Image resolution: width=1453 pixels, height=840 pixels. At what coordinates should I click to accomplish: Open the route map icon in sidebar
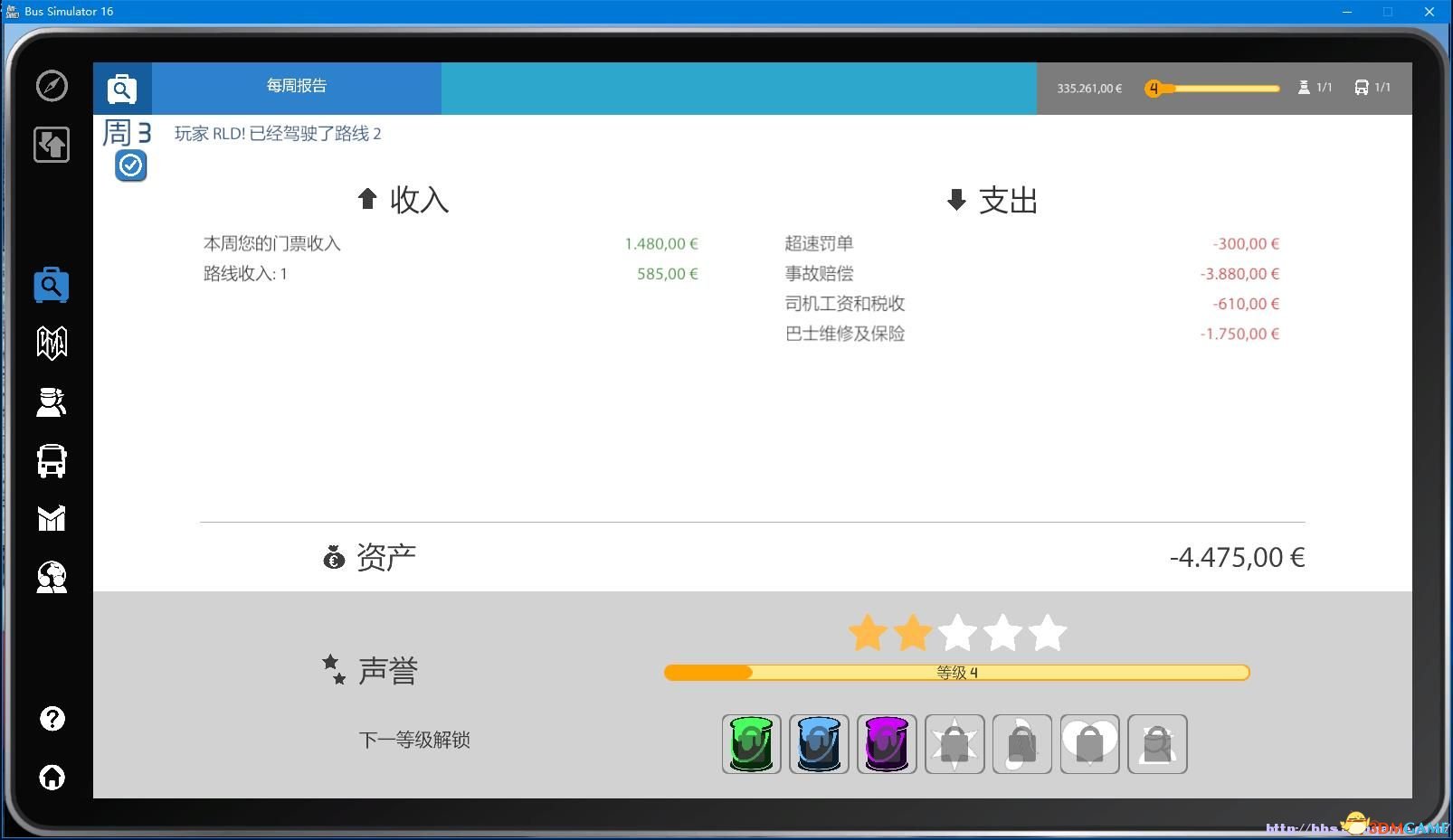pos(52,343)
